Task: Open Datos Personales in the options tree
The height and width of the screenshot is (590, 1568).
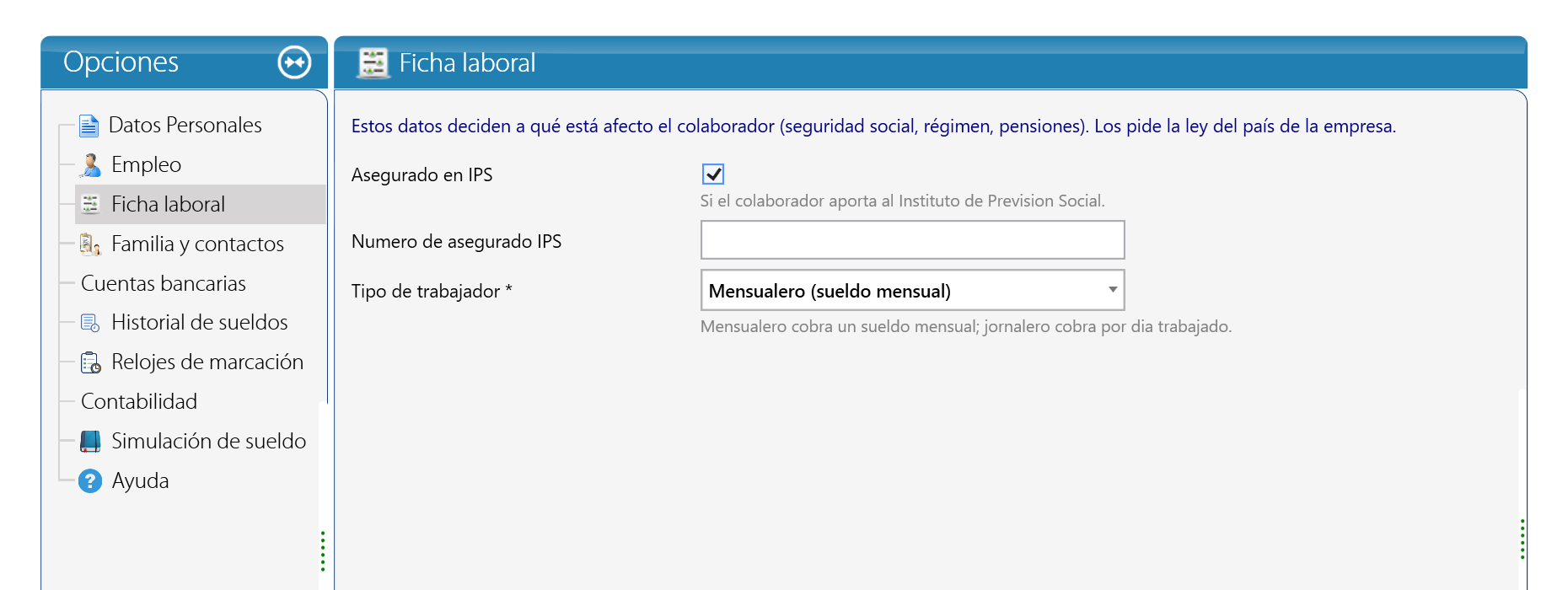Action: point(185,125)
